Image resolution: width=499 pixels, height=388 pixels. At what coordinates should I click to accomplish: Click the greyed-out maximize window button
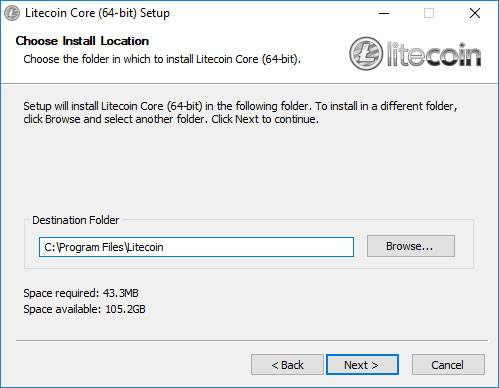click(x=429, y=13)
